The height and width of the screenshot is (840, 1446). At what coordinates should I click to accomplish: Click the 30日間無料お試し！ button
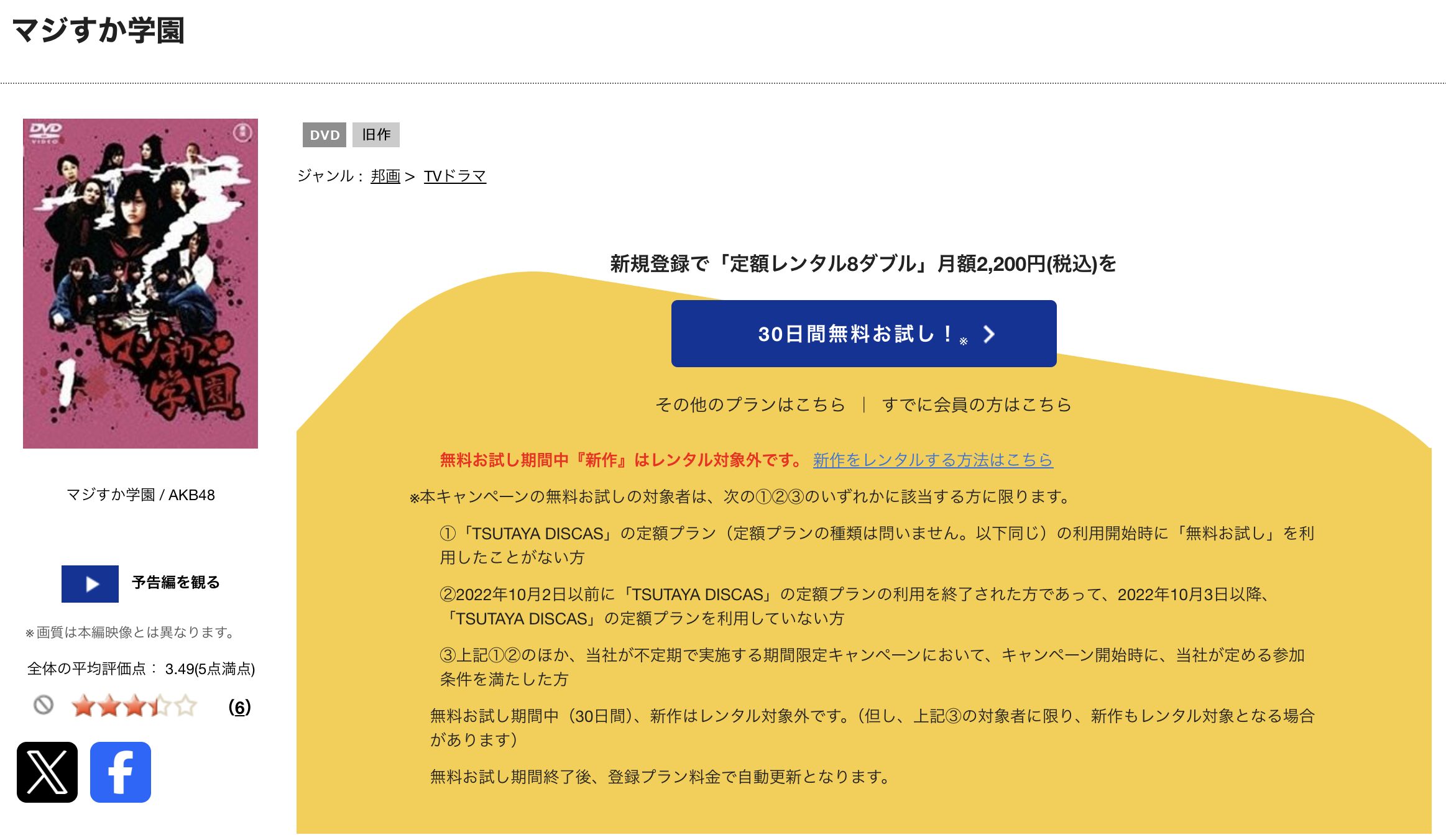(864, 334)
